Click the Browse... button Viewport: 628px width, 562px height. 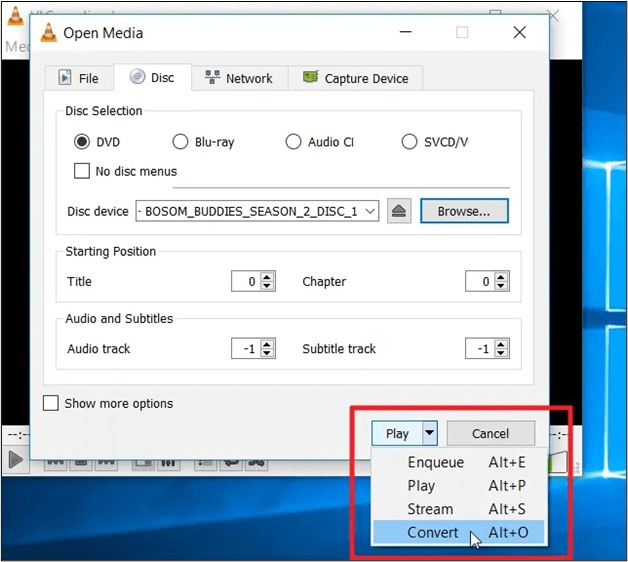point(464,211)
